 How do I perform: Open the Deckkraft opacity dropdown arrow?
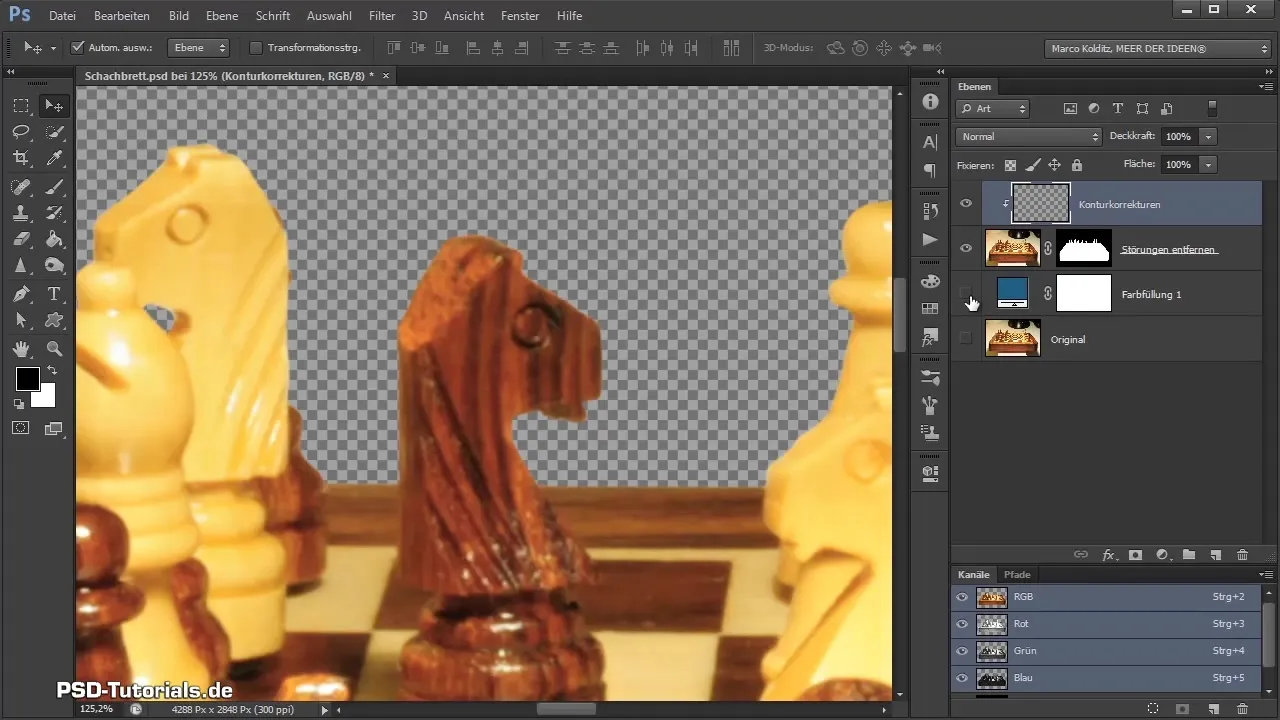coord(1209,136)
